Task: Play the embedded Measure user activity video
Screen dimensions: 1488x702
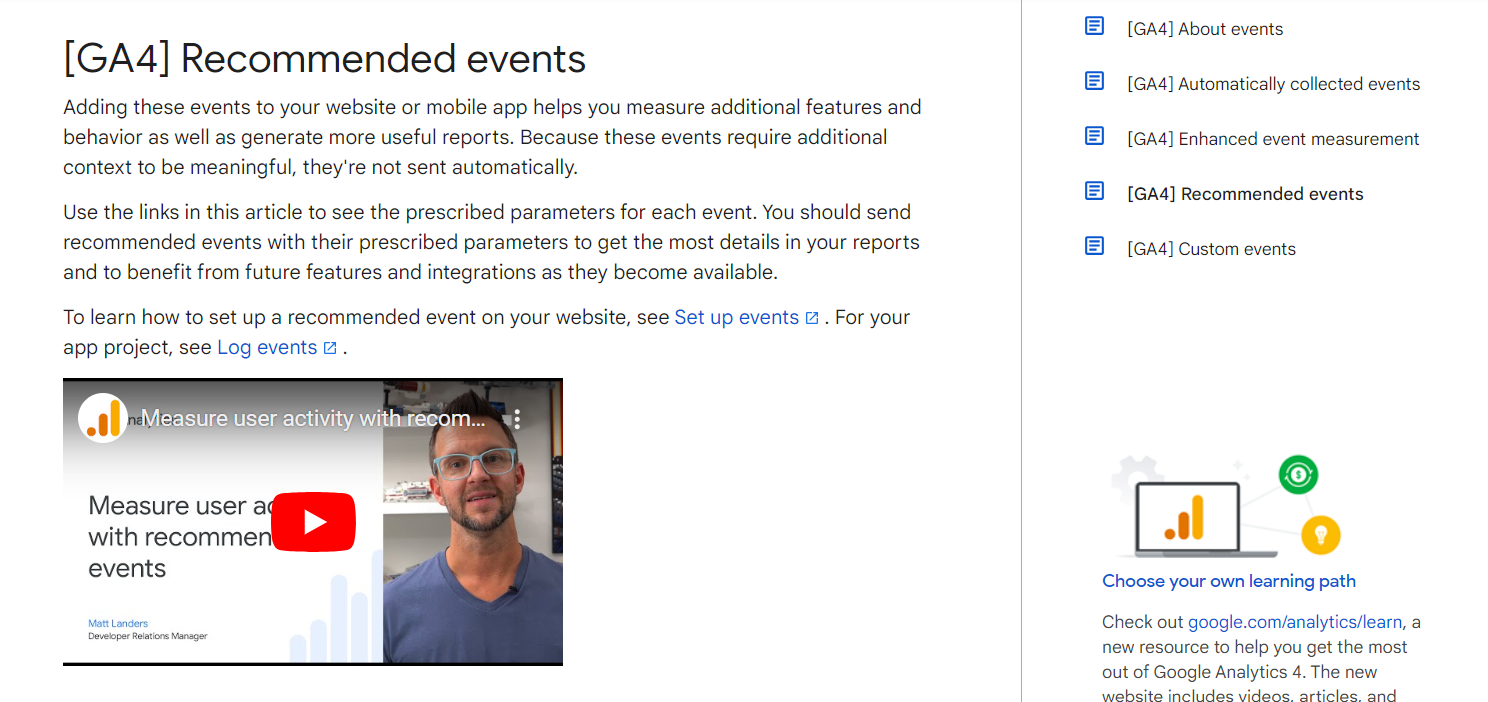Action: tap(313, 521)
